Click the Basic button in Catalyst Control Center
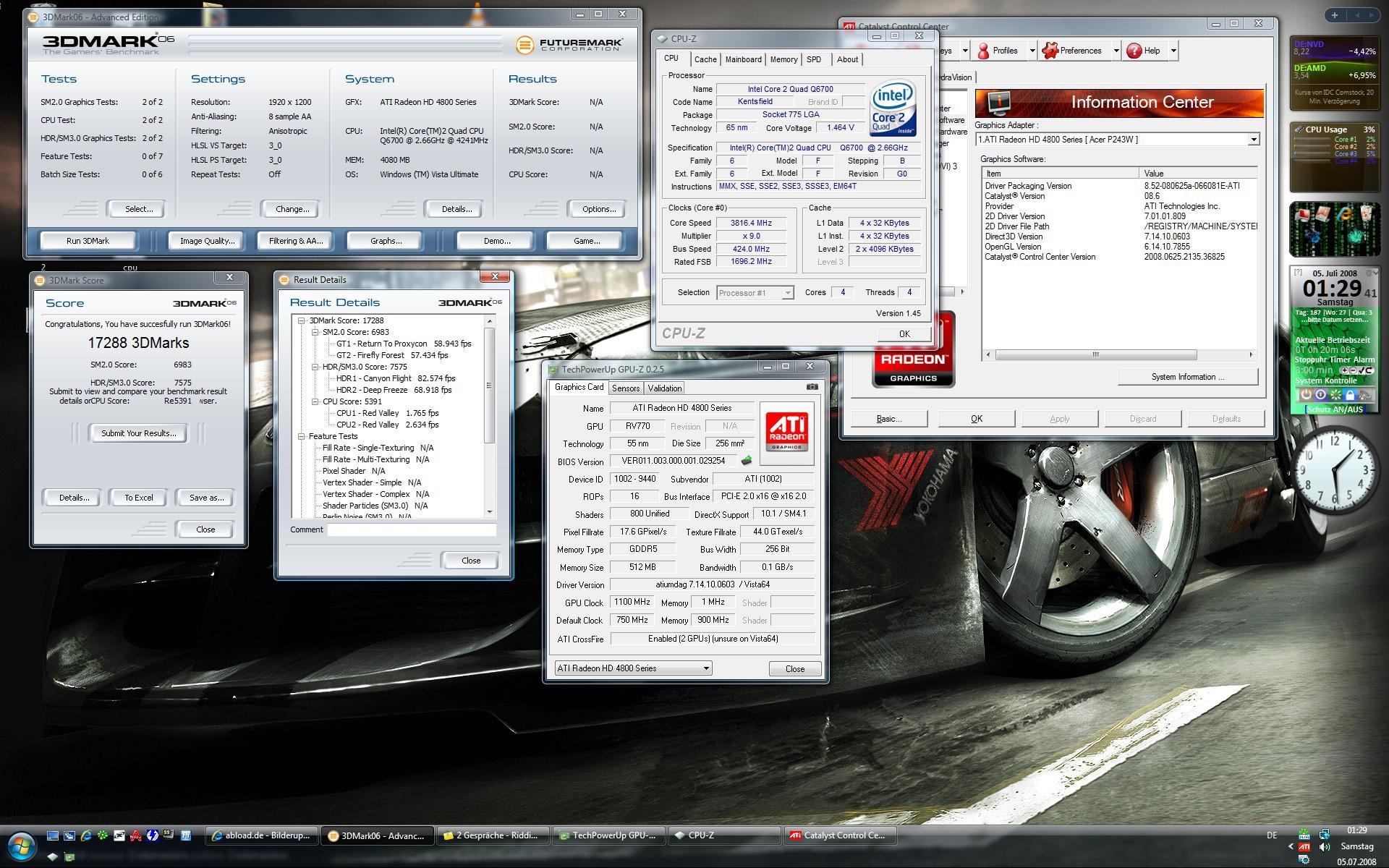Image resolution: width=1389 pixels, height=868 pixels. tap(889, 419)
